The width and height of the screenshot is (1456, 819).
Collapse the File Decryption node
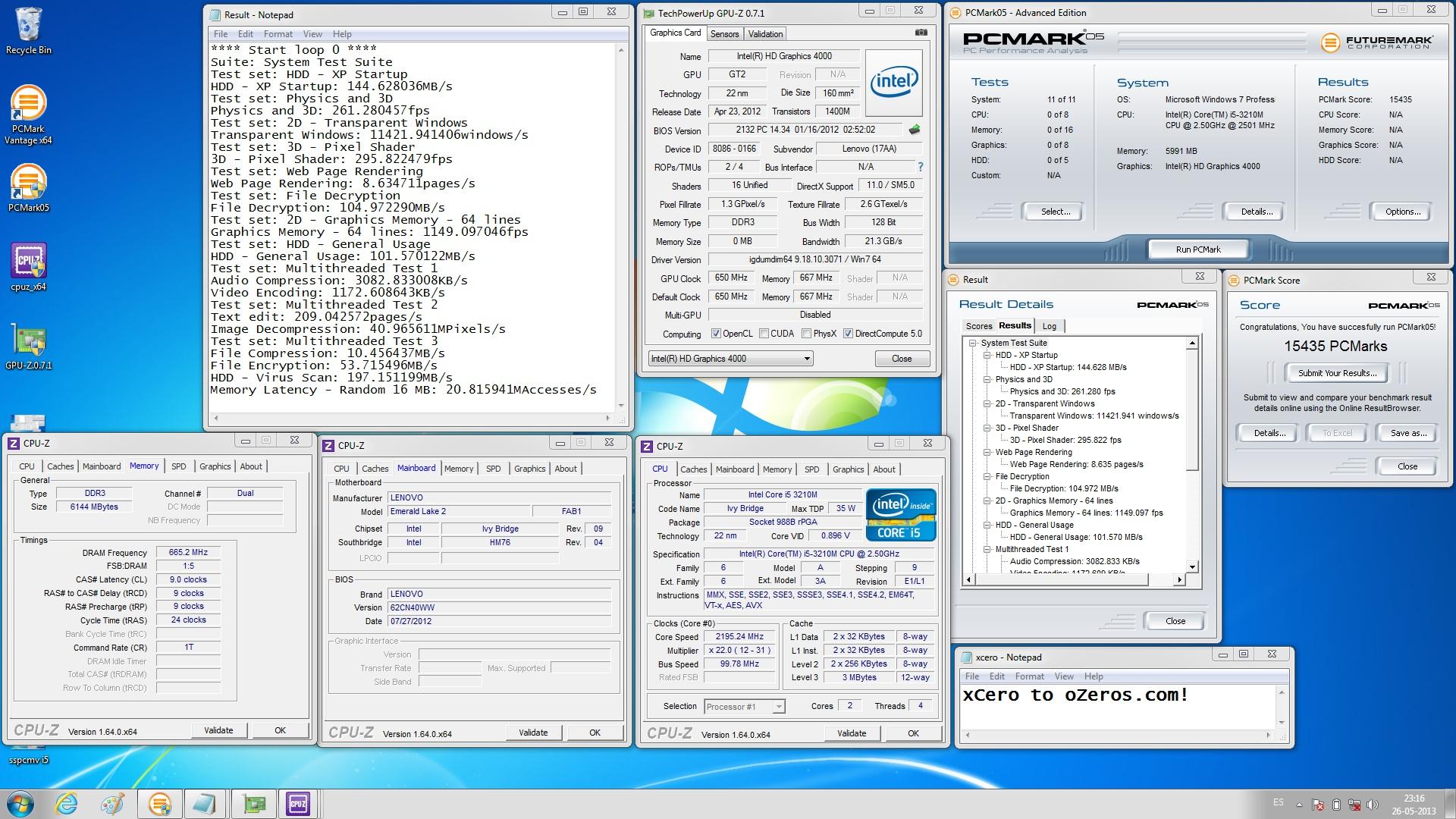987,476
